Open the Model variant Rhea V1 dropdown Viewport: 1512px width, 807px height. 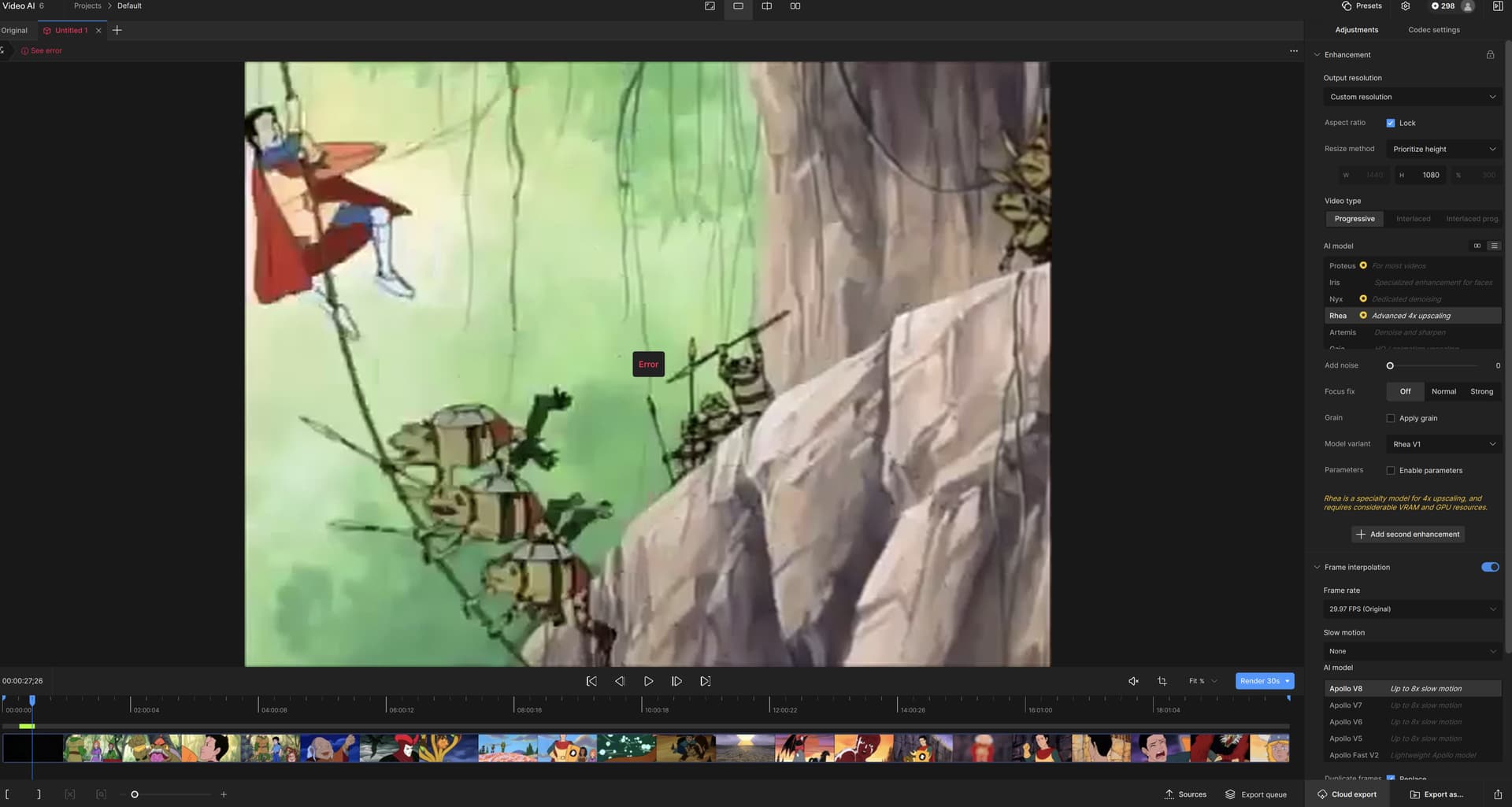(x=1443, y=445)
